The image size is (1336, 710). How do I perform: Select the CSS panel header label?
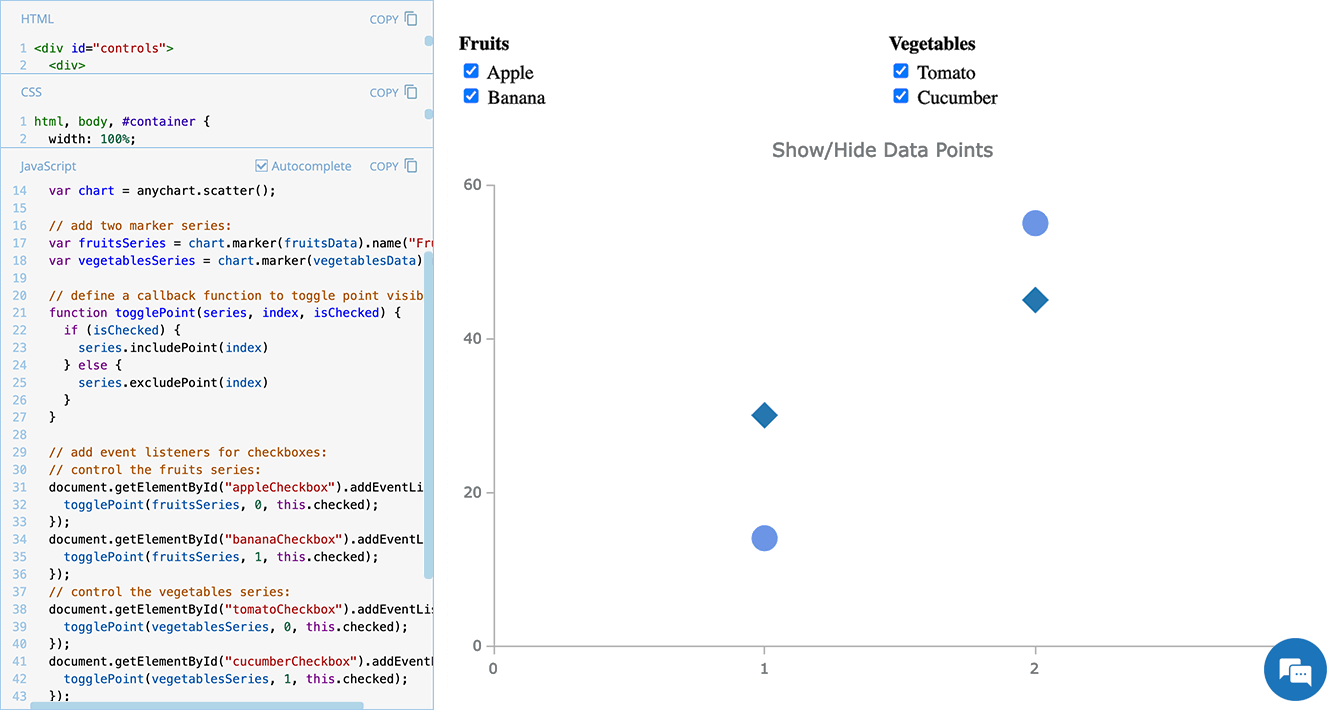pos(31,91)
